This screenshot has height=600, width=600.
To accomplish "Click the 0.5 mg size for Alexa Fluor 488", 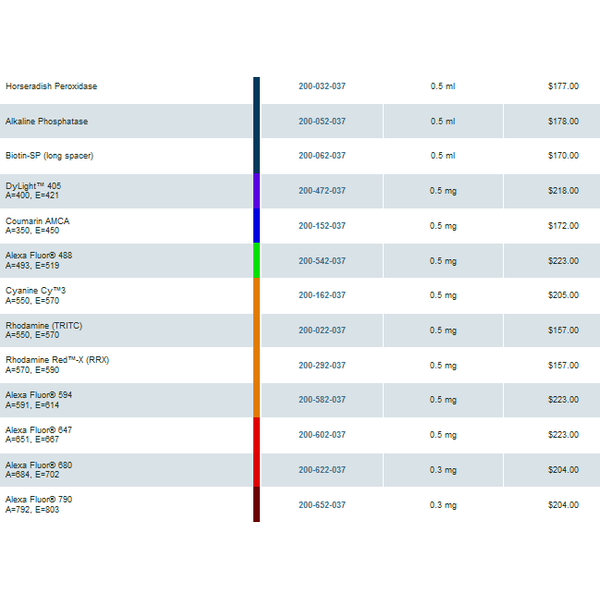I will (443, 261).
